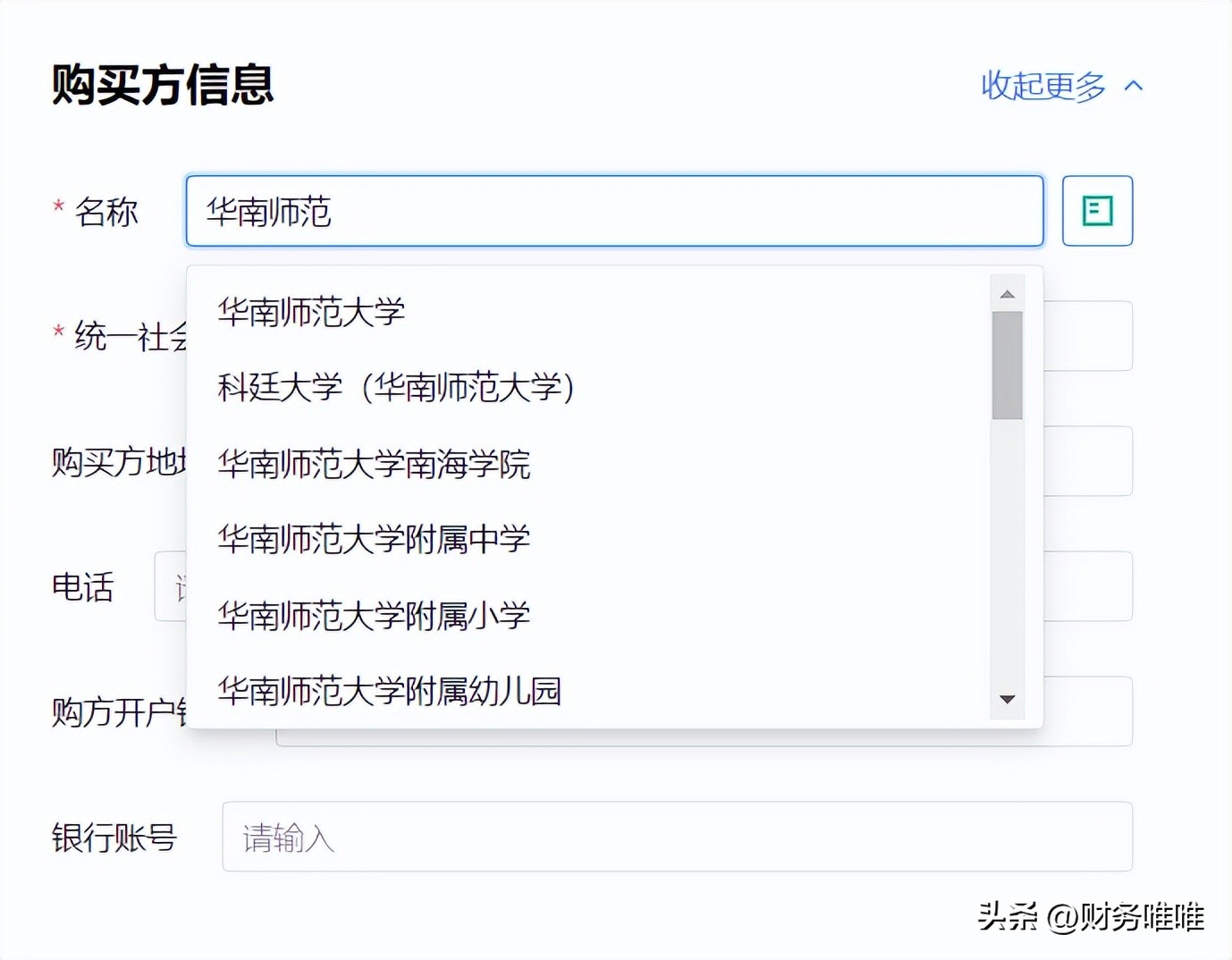This screenshot has height=960, width=1232.
Task: Click the 购买方地址 buyer address field
Action: point(1082,461)
